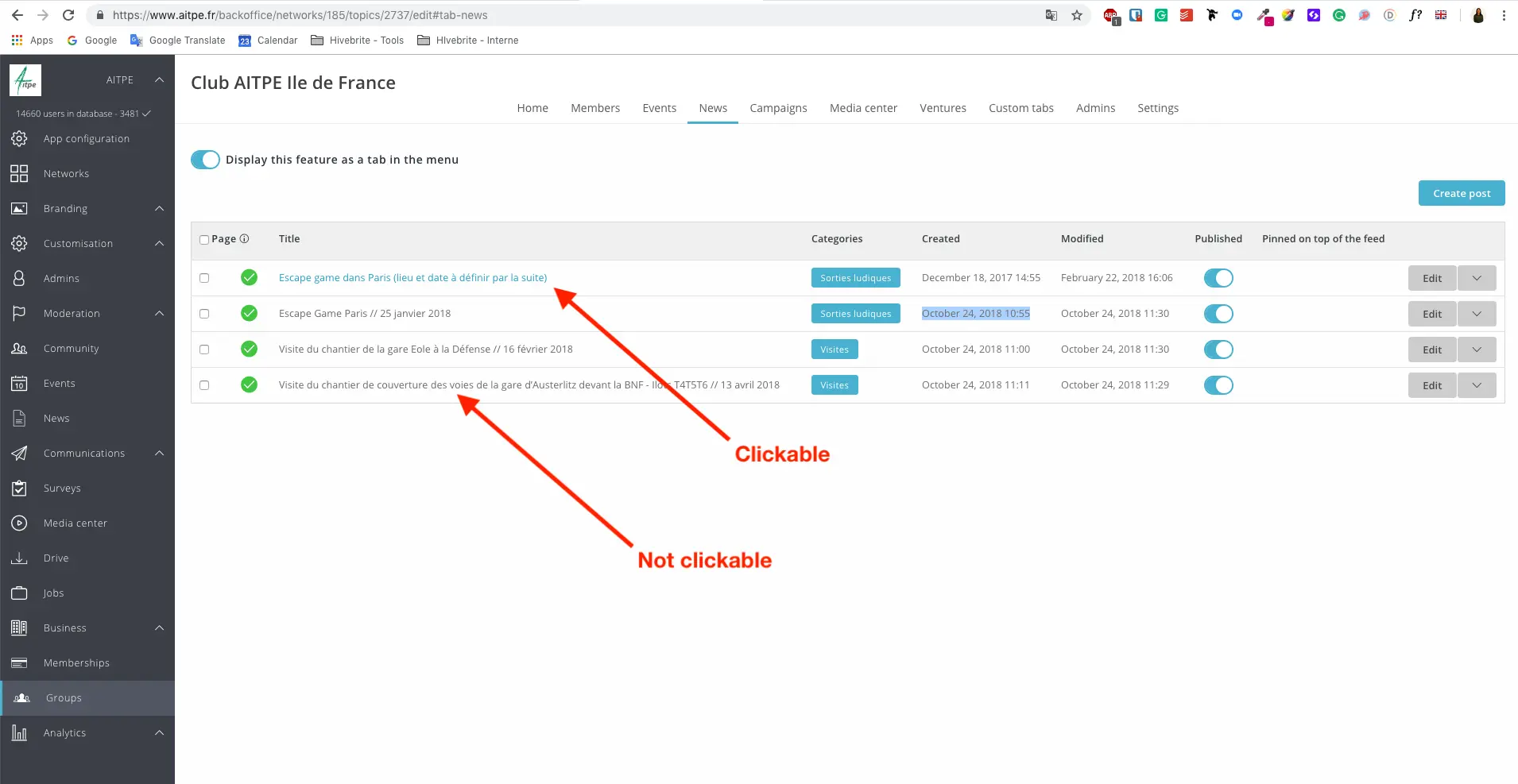Image resolution: width=1518 pixels, height=784 pixels.
Task: Open the Settings tab
Action: (1157, 108)
